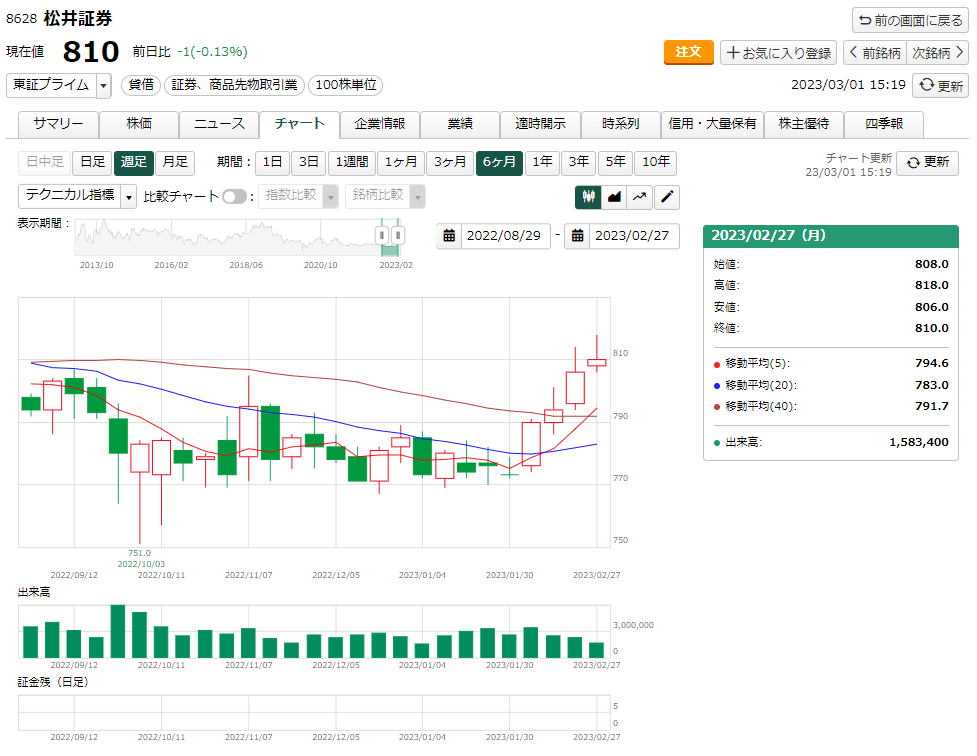Select the candlestick chart type icon
The image size is (977, 756).
pos(588,197)
